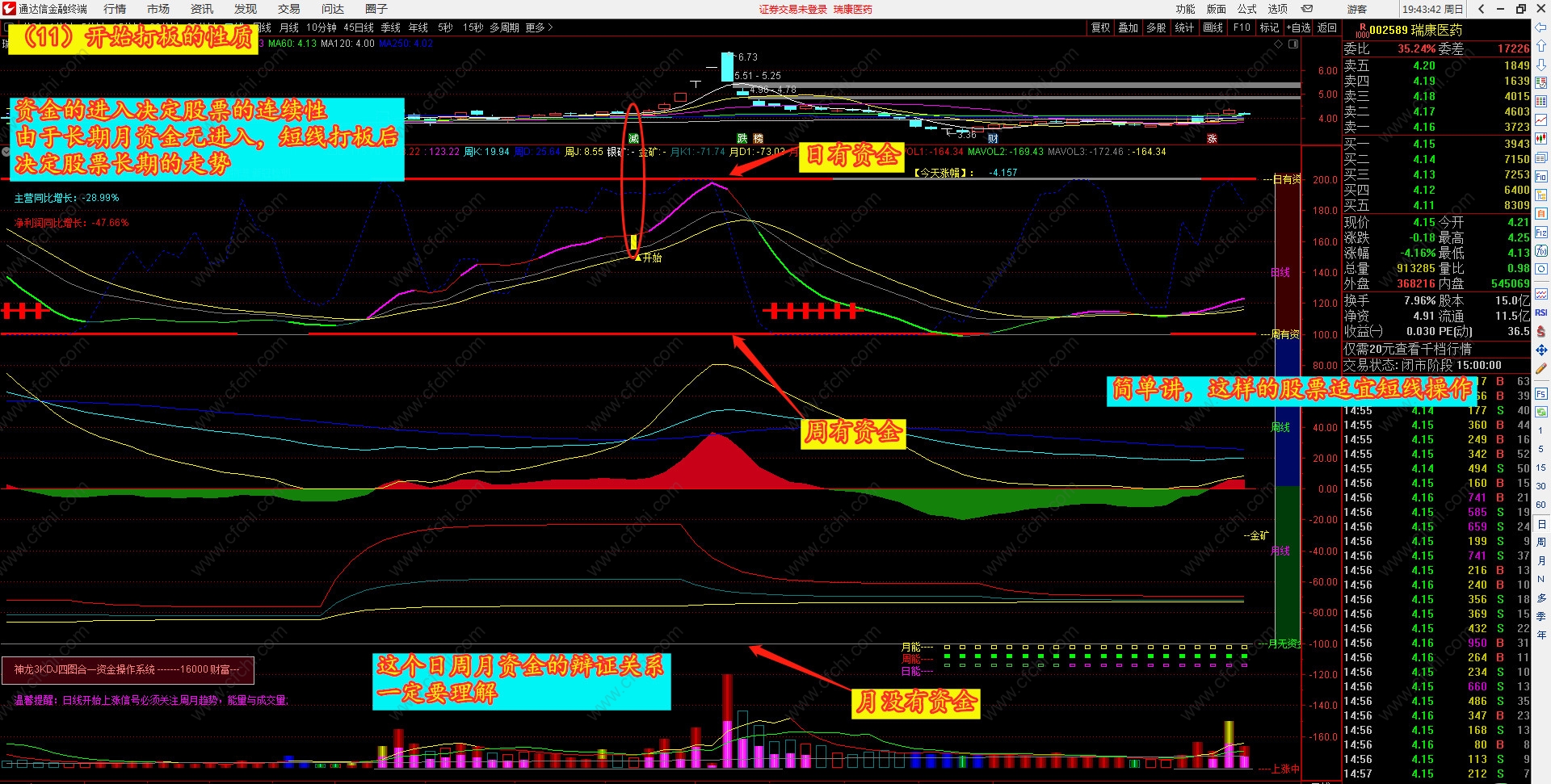Viewport: 1551px width, 784px height.
Task: Click the news list window sidebar icon
Action: [1541, 158]
